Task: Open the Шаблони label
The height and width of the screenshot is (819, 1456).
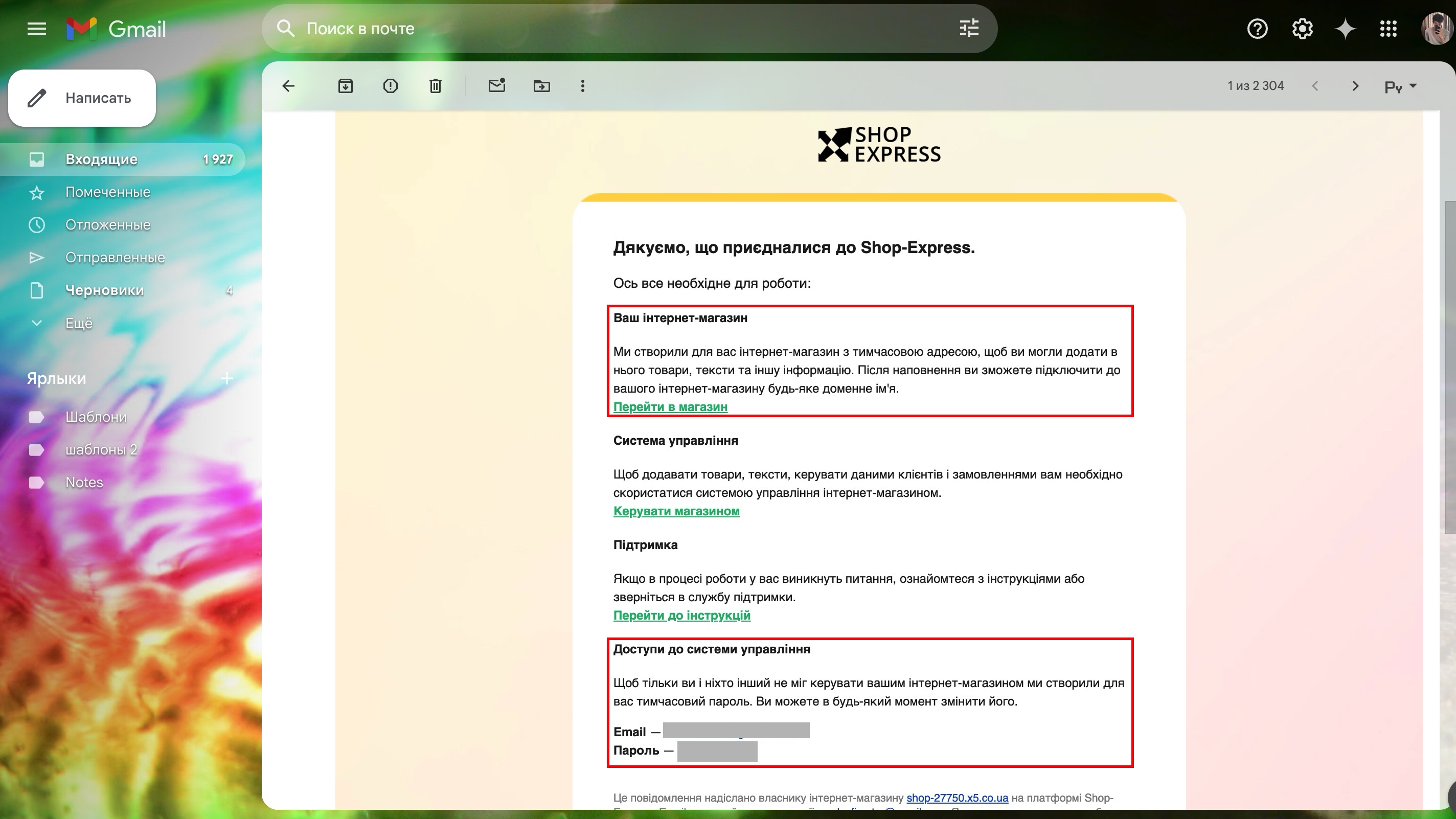Action: pos(123,417)
